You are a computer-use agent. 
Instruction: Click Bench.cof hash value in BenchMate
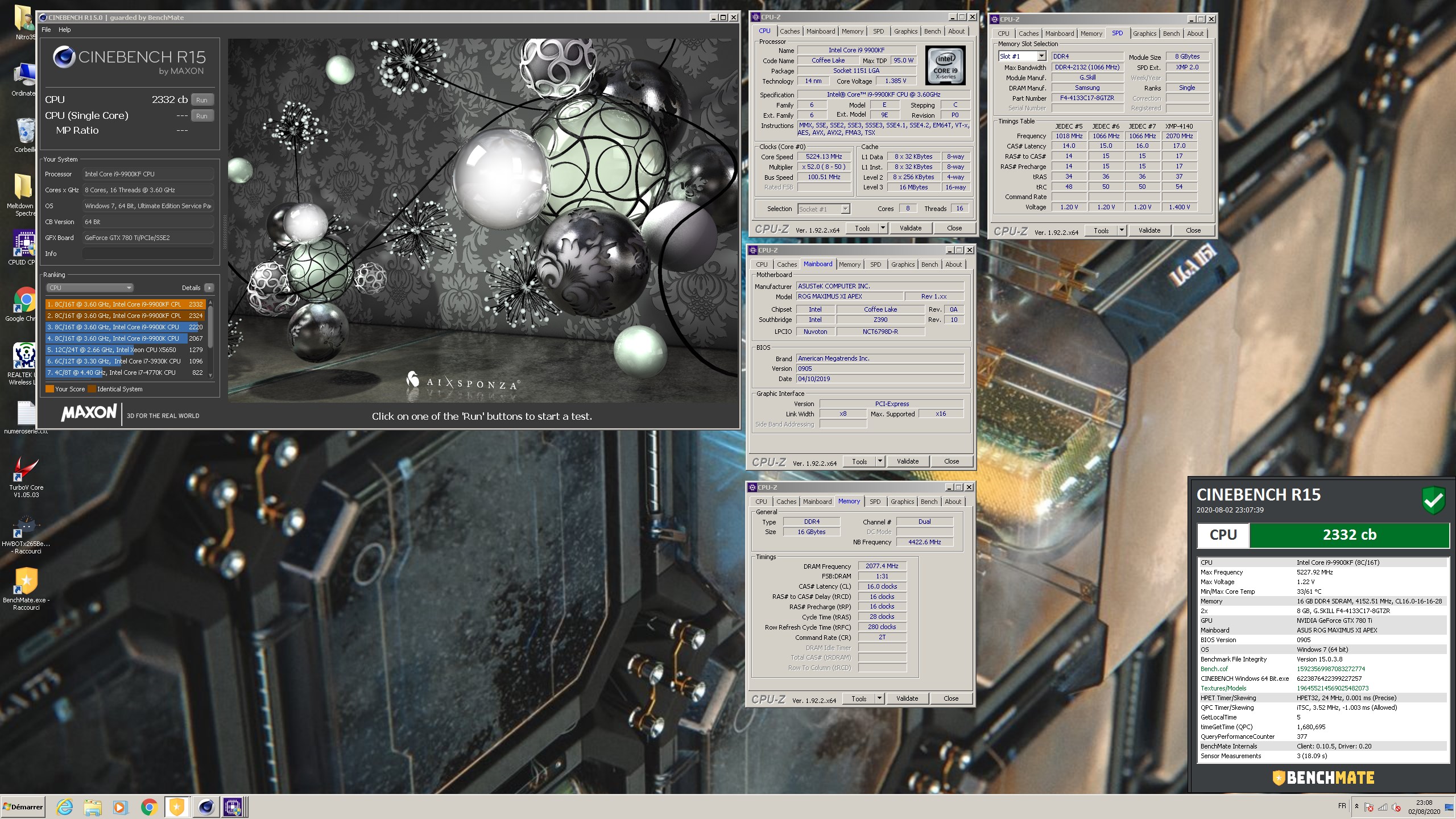click(1331, 669)
